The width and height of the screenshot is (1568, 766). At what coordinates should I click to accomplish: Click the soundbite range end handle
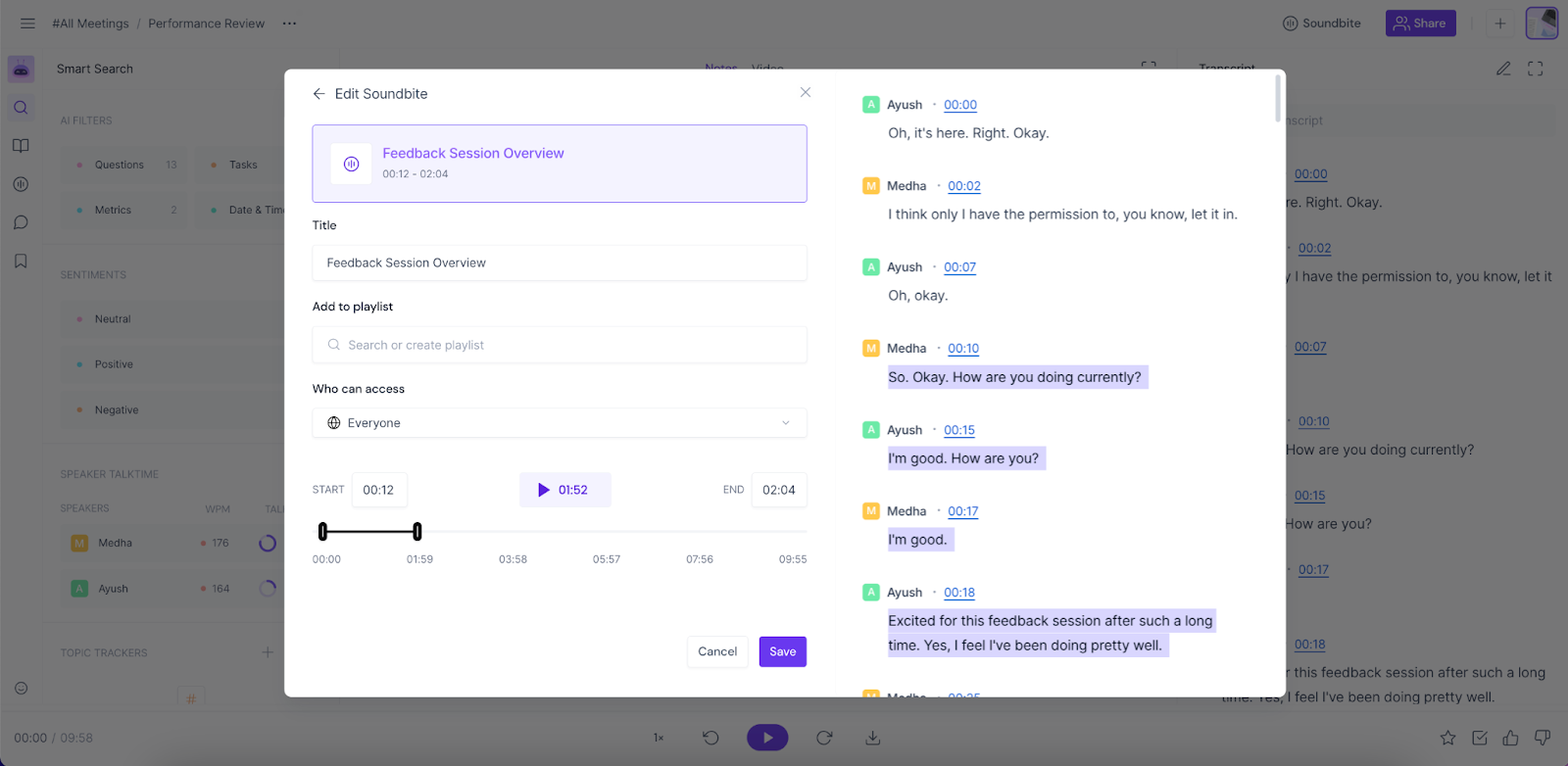[x=417, y=532]
